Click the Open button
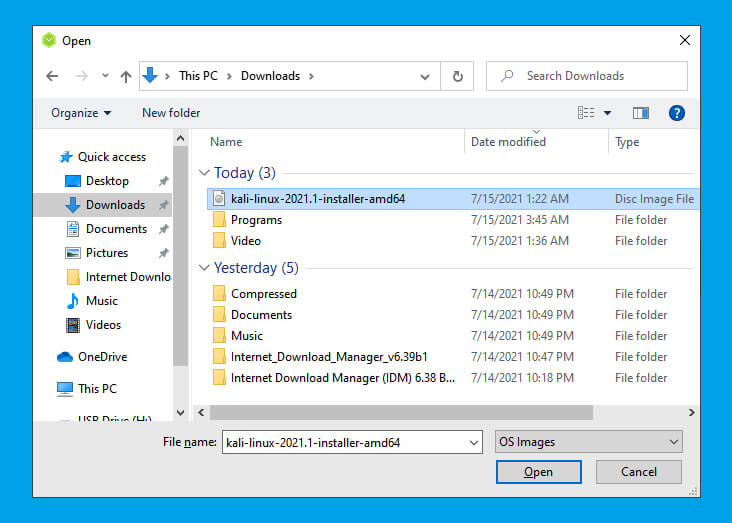 tap(539, 472)
